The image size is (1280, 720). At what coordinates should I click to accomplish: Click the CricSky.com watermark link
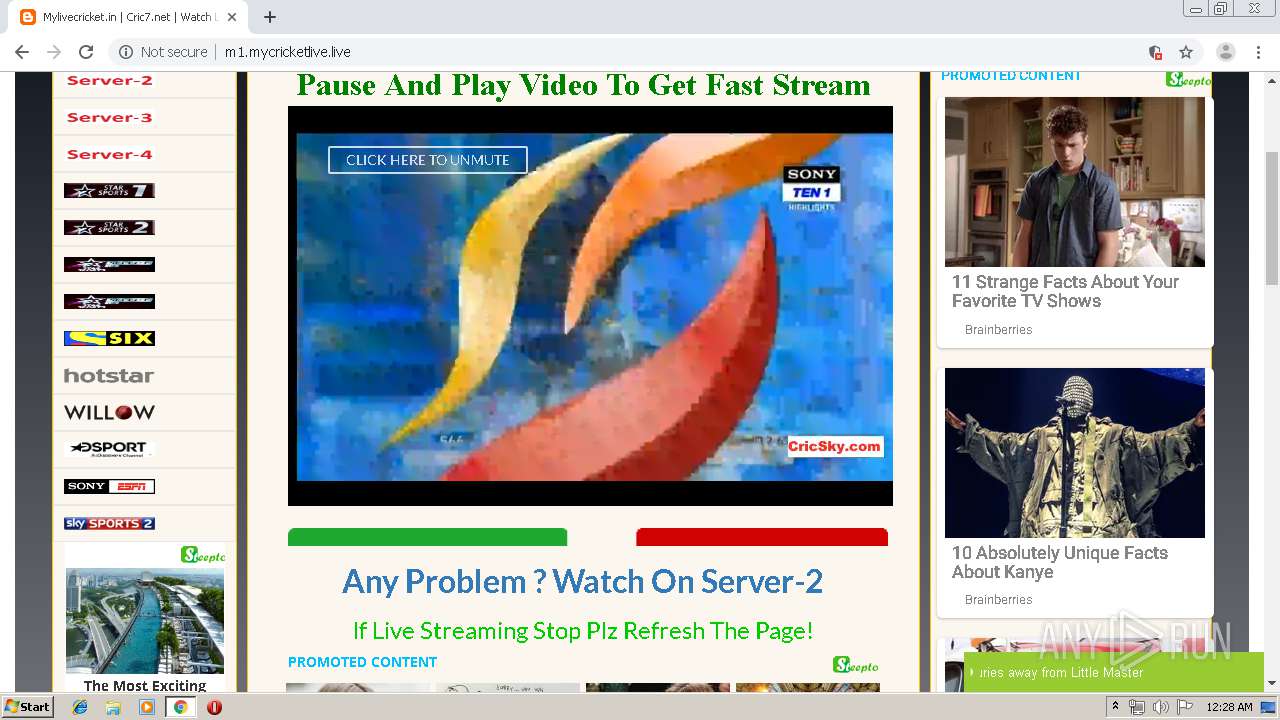(x=834, y=447)
